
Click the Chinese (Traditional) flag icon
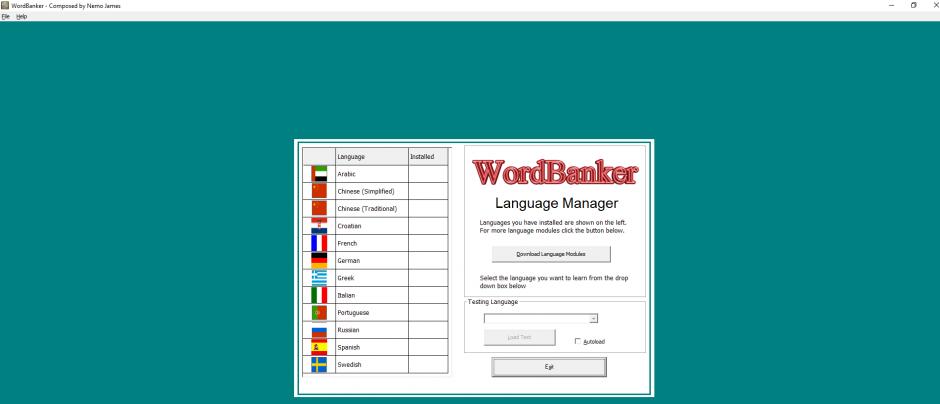click(x=319, y=209)
